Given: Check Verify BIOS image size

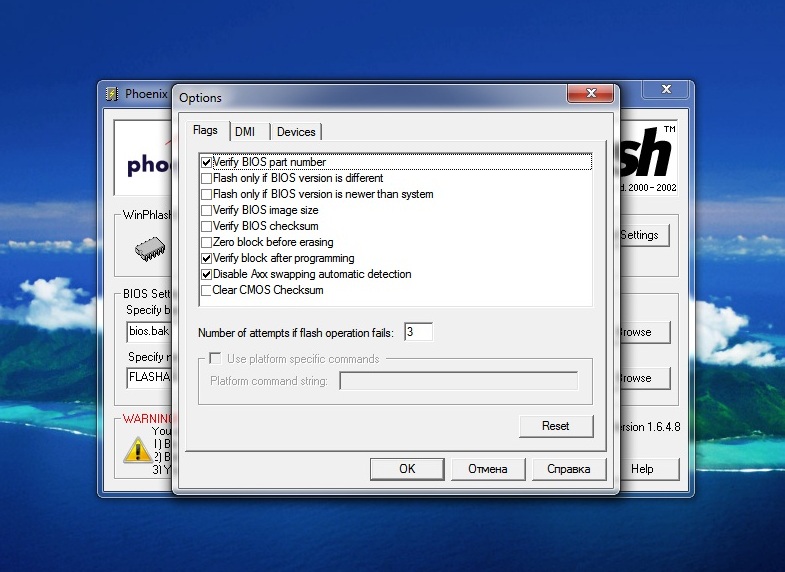Looking at the screenshot, I should pos(207,210).
